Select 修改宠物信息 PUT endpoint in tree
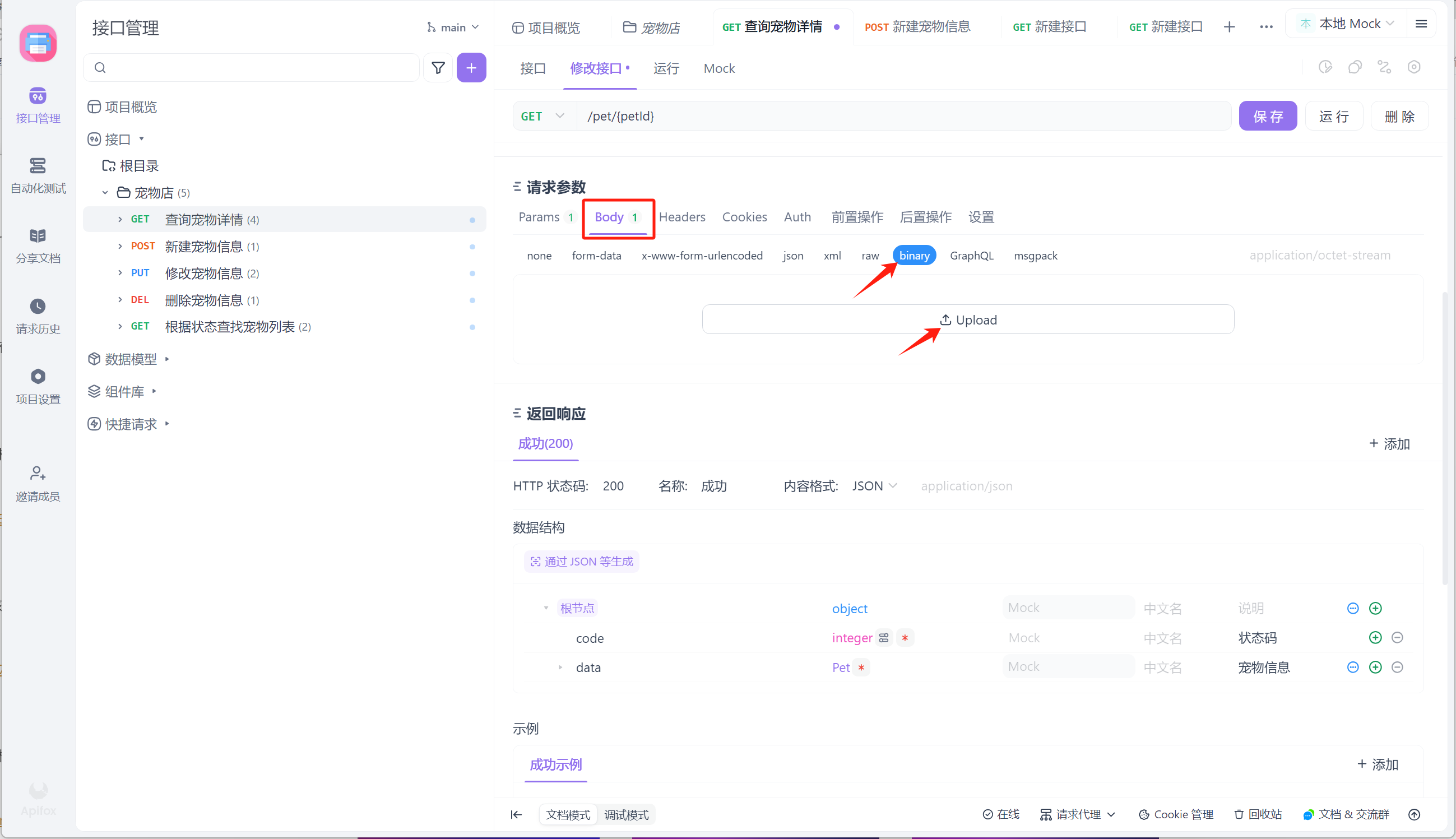Viewport: 1456px width, 839px height. click(x=203, y=274)
